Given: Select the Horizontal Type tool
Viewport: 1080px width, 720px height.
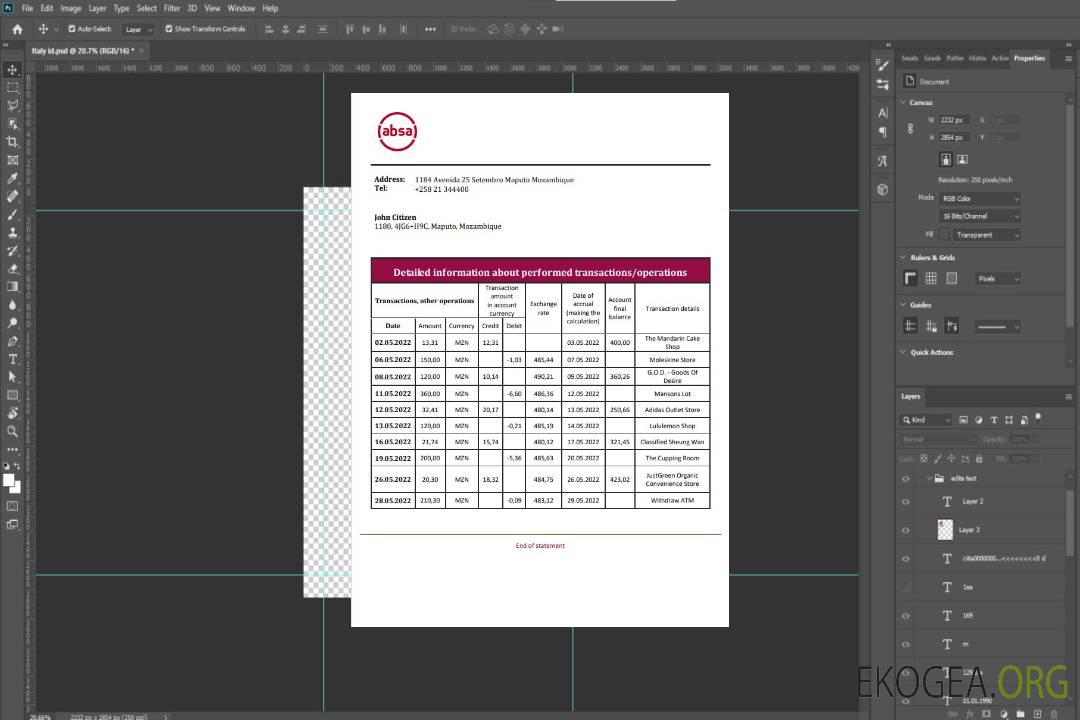Looking at the screenshot, I should pyautogui.click(x=13, y=359).
